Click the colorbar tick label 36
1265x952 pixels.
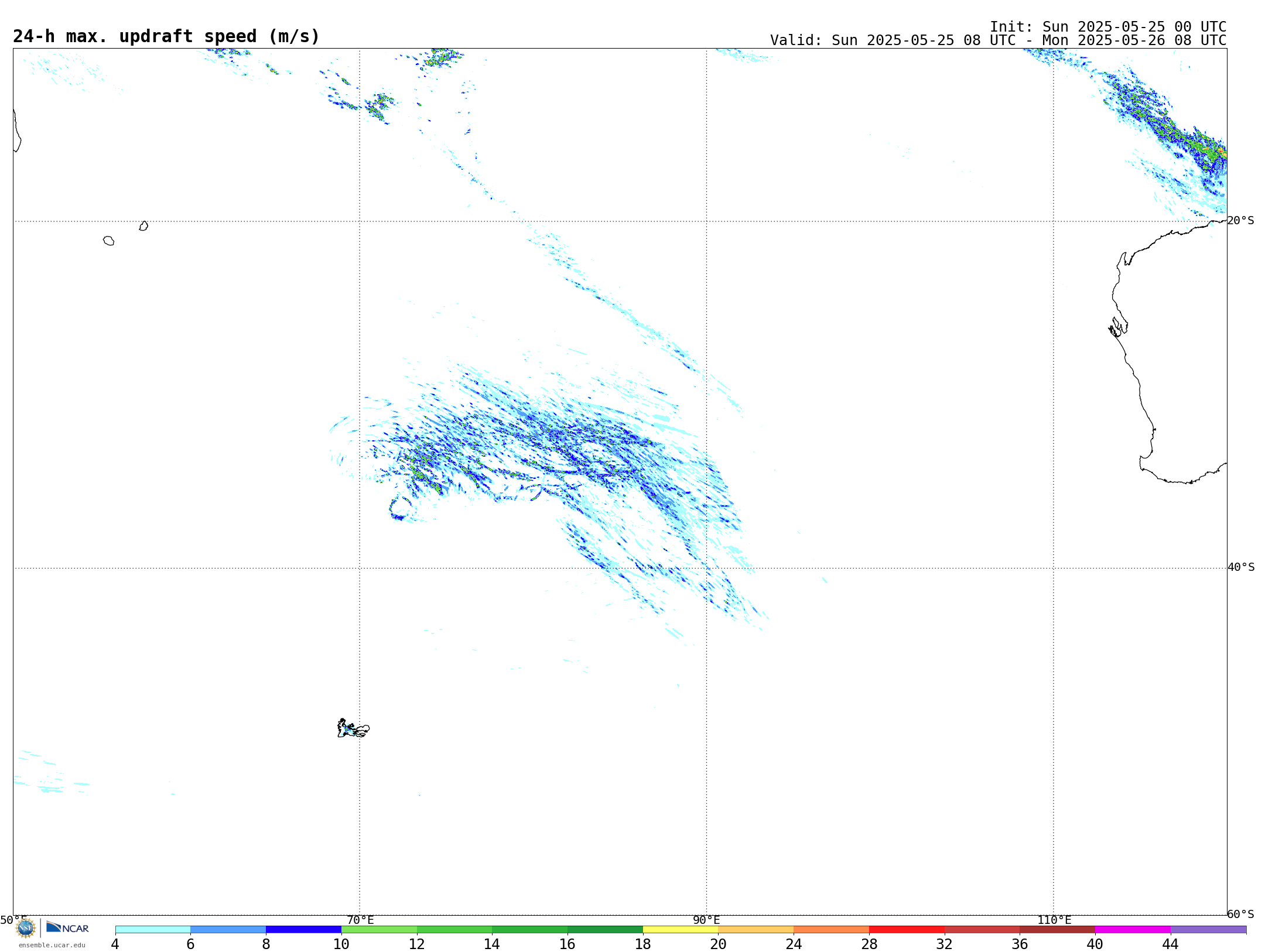1020,944
